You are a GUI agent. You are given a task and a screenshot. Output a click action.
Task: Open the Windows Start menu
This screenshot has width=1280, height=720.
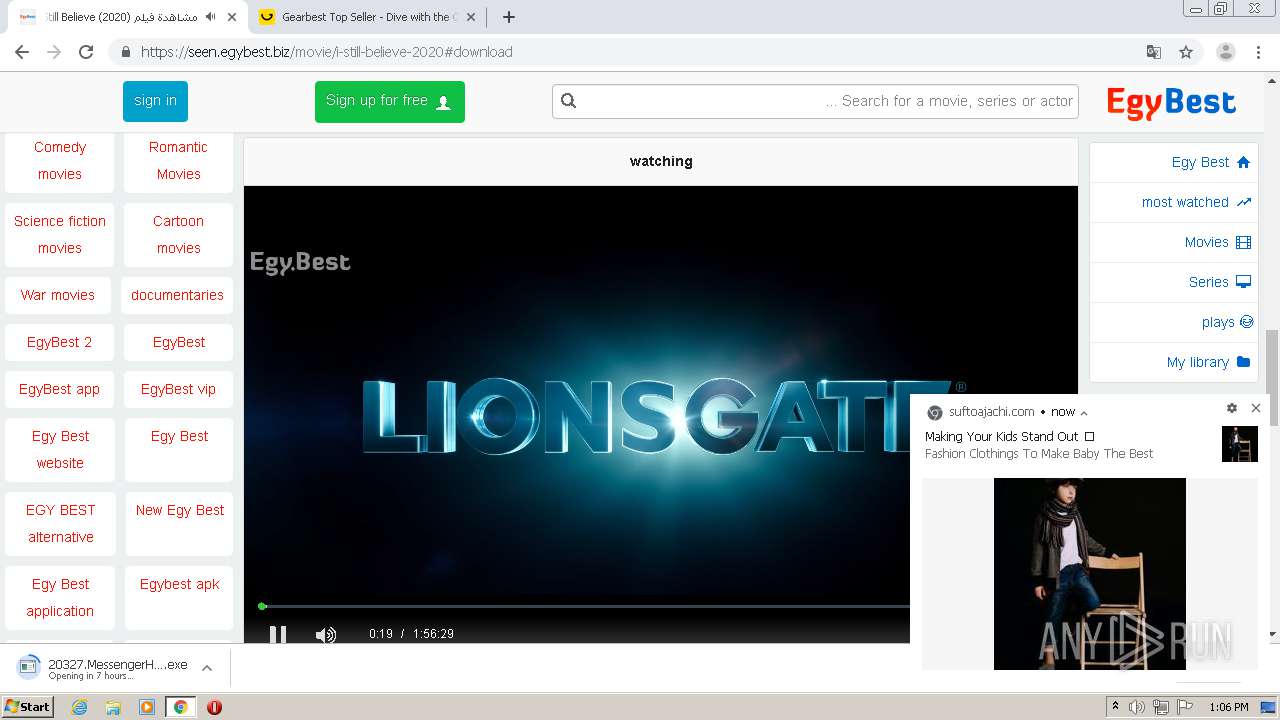coord(28,706)
